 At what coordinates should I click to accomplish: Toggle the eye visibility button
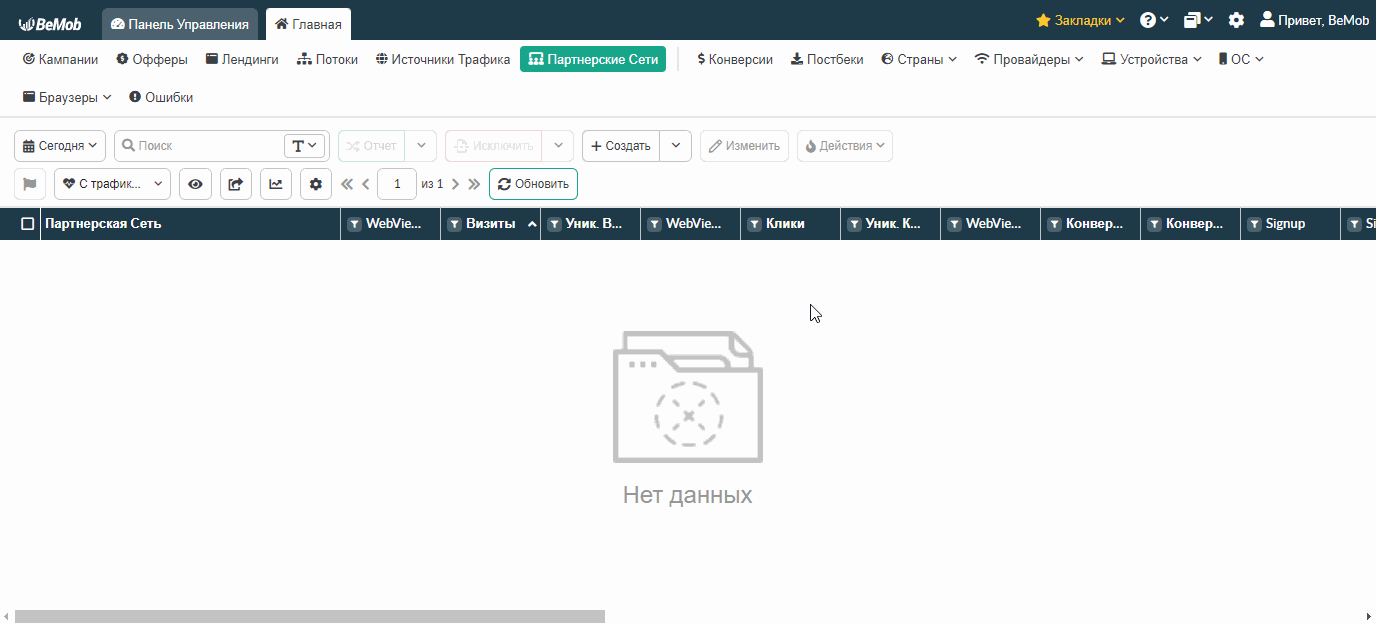(x=196, y=184)
